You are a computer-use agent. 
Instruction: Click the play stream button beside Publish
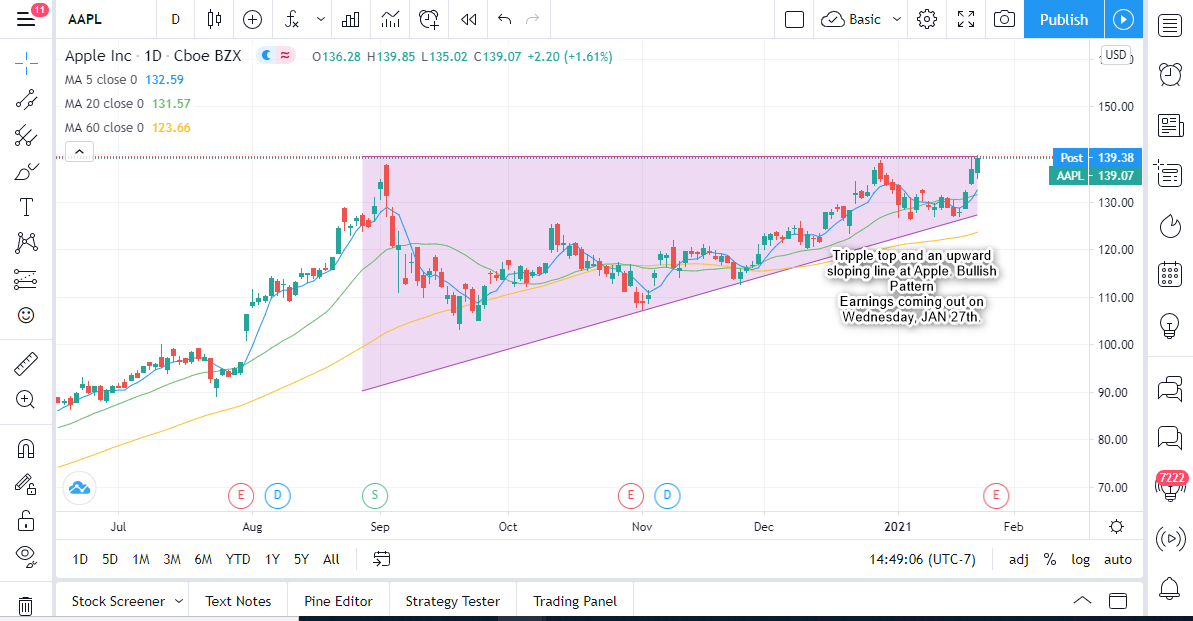tap(1123, 19)
